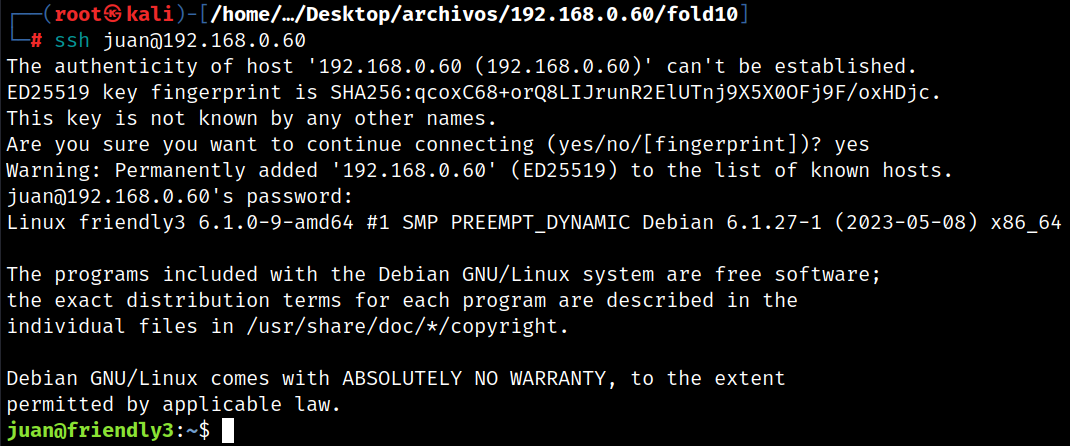The width and height of the screenshot is (1070, 446).
Task: Click the terminal cursor block at prompt
Action: (x=228, y=431)
